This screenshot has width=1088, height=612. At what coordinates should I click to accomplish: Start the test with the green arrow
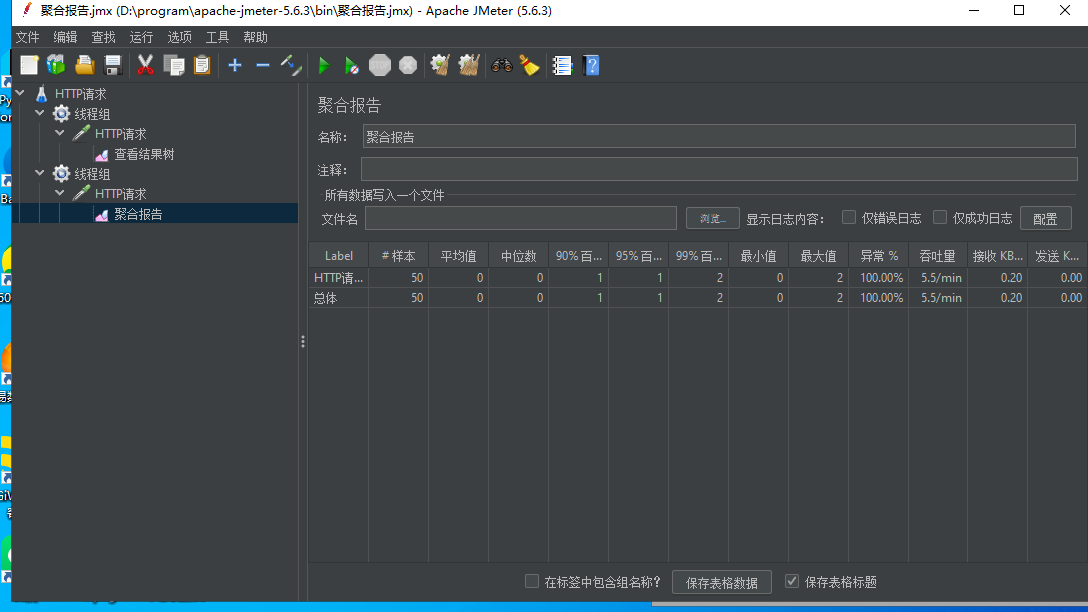click(x=323, y=65)
